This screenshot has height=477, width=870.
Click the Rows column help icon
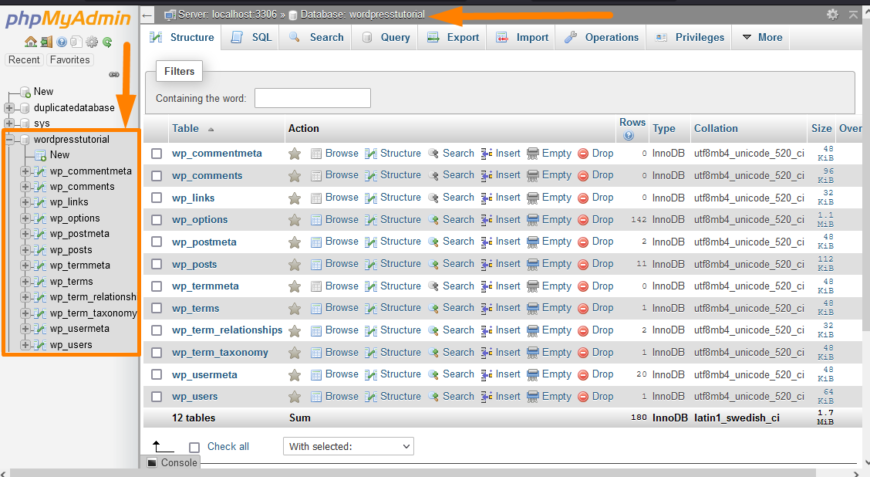pos(629,135)
